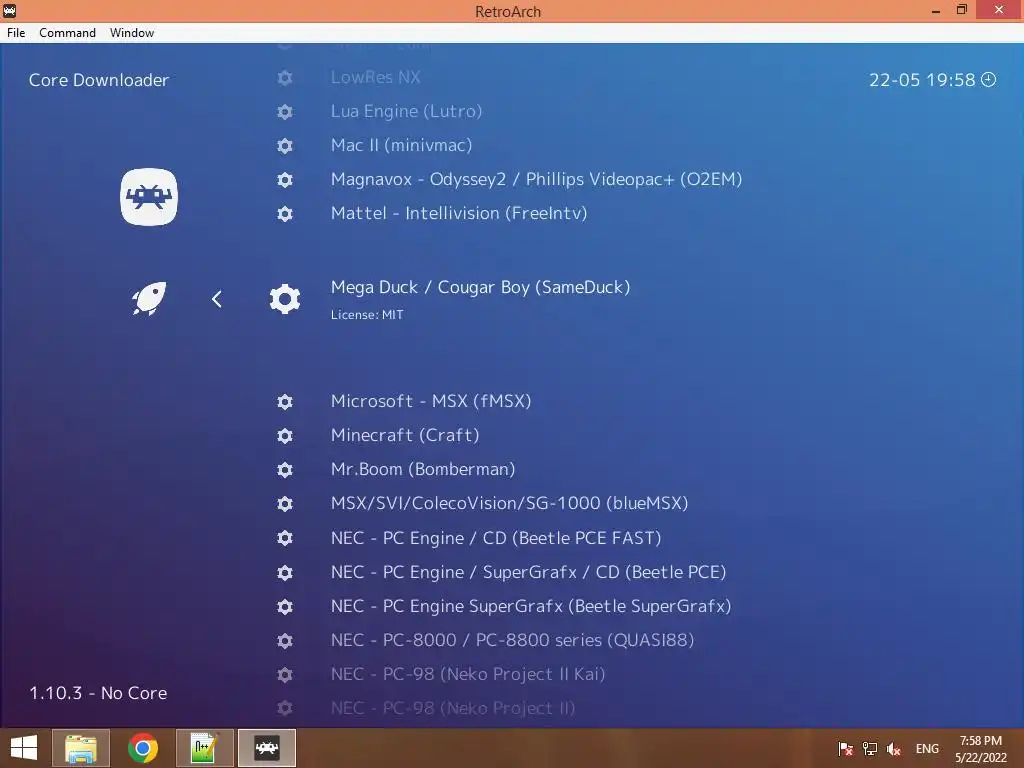The image size is (1024, 768).
Task: Click the RetroArch invader logo icon
Action: click(149, 197)
